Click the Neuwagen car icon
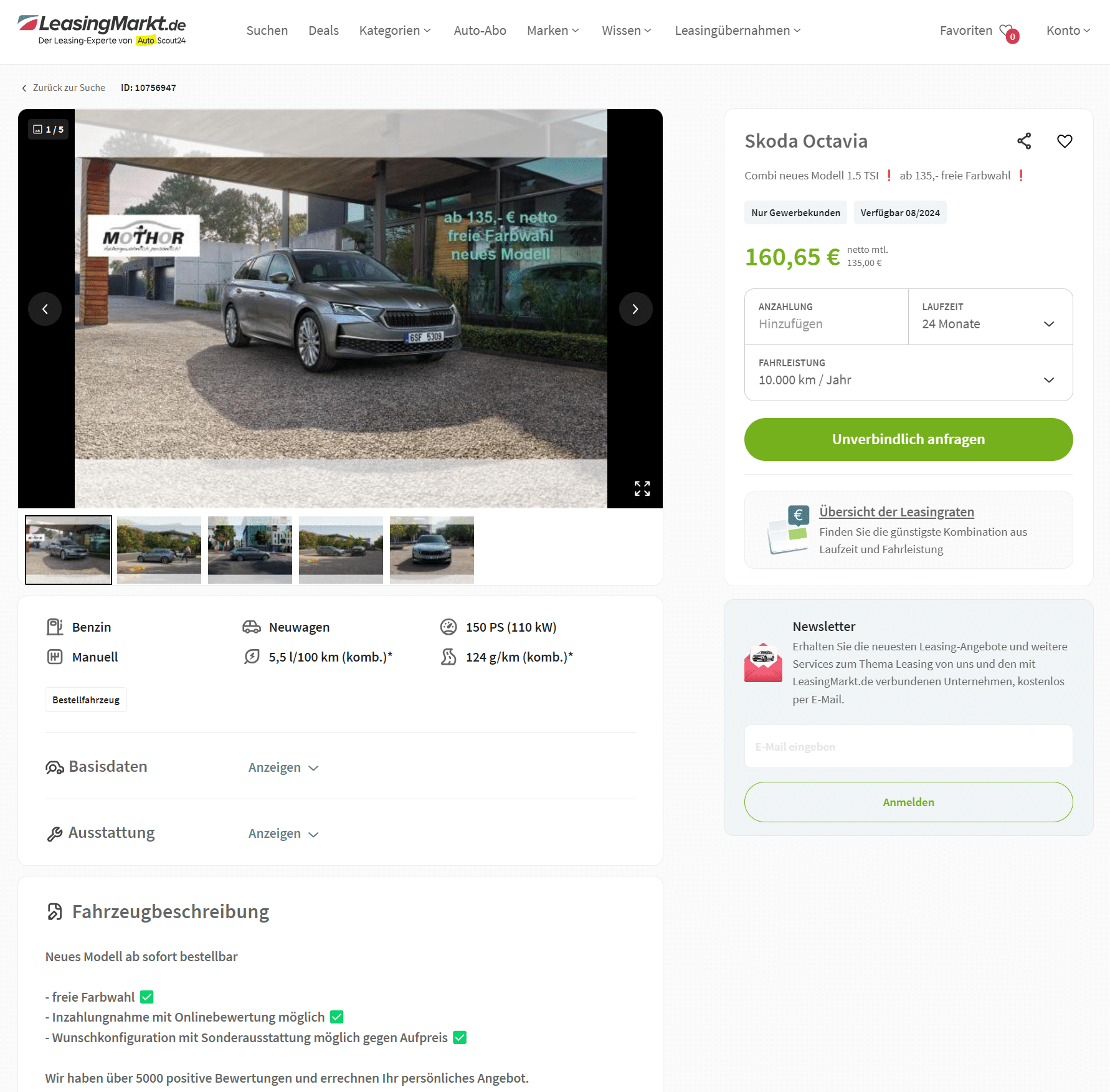The height and width of the screenshot is (1092, 1110). click(x=251, y=627)
